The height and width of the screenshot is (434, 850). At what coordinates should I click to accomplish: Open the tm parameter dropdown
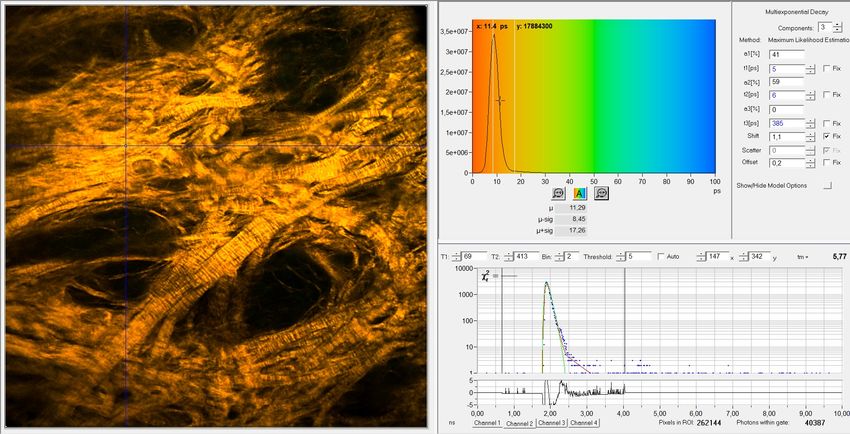(803, 257)
